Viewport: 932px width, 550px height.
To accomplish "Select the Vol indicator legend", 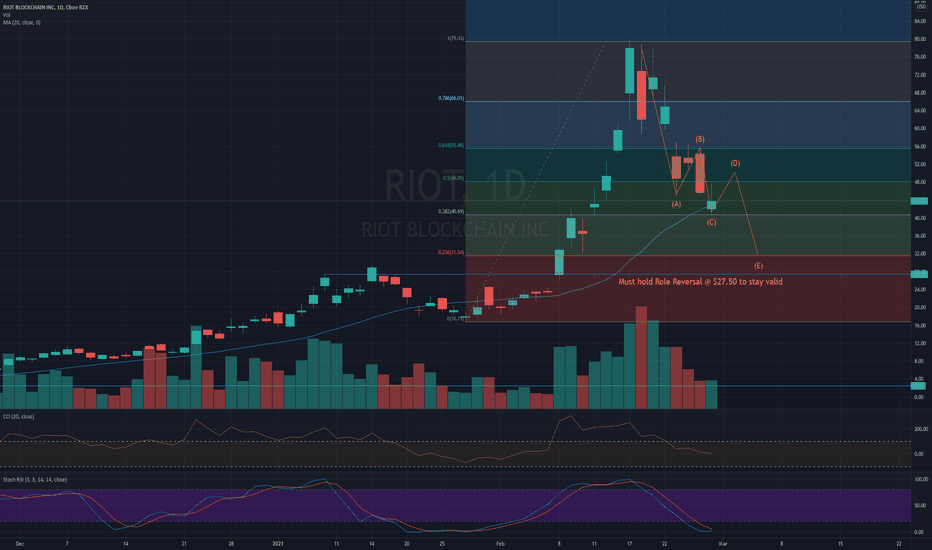I will (7, 15).
